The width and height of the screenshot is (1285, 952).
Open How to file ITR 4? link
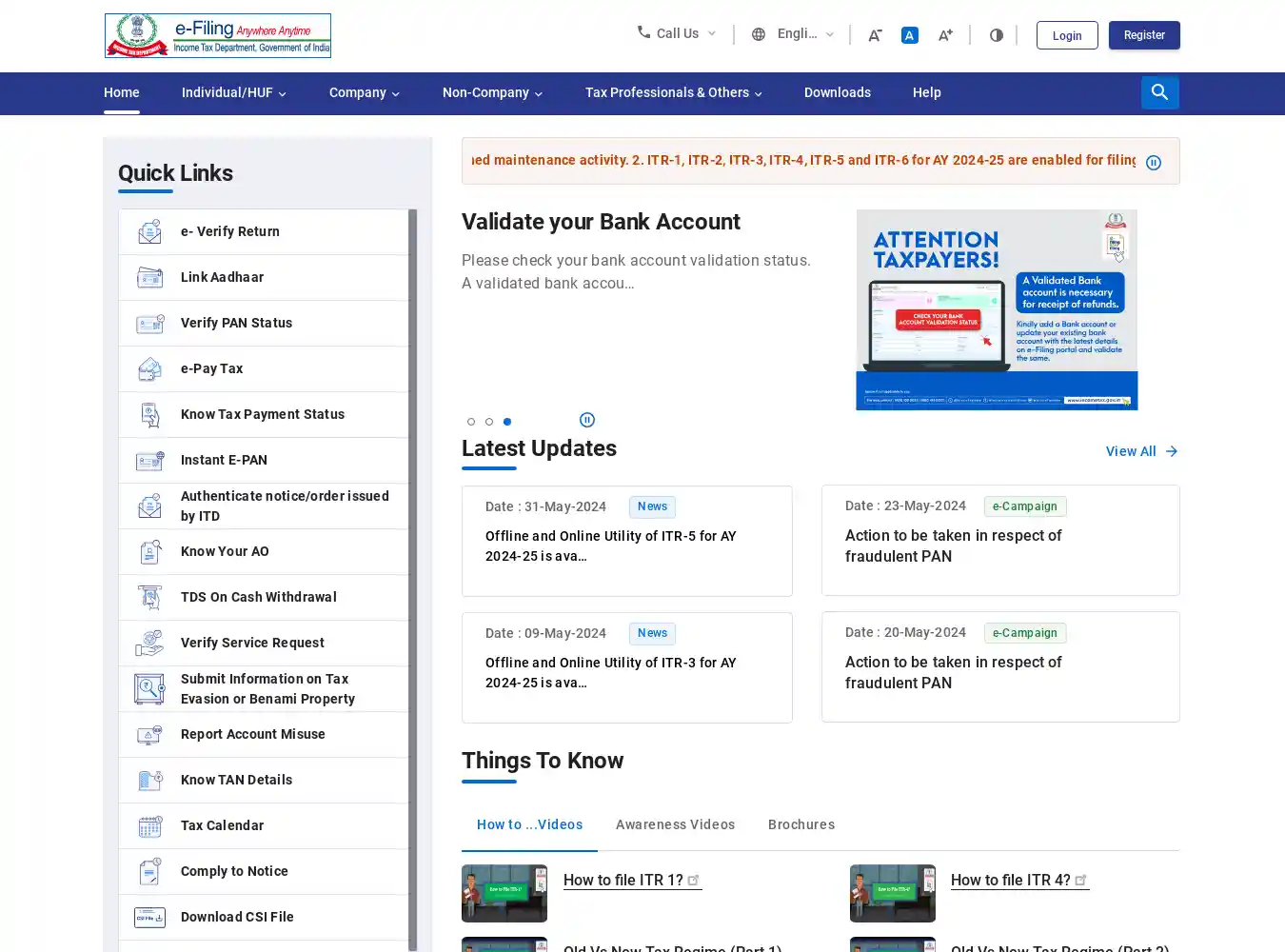(1019, 880)
